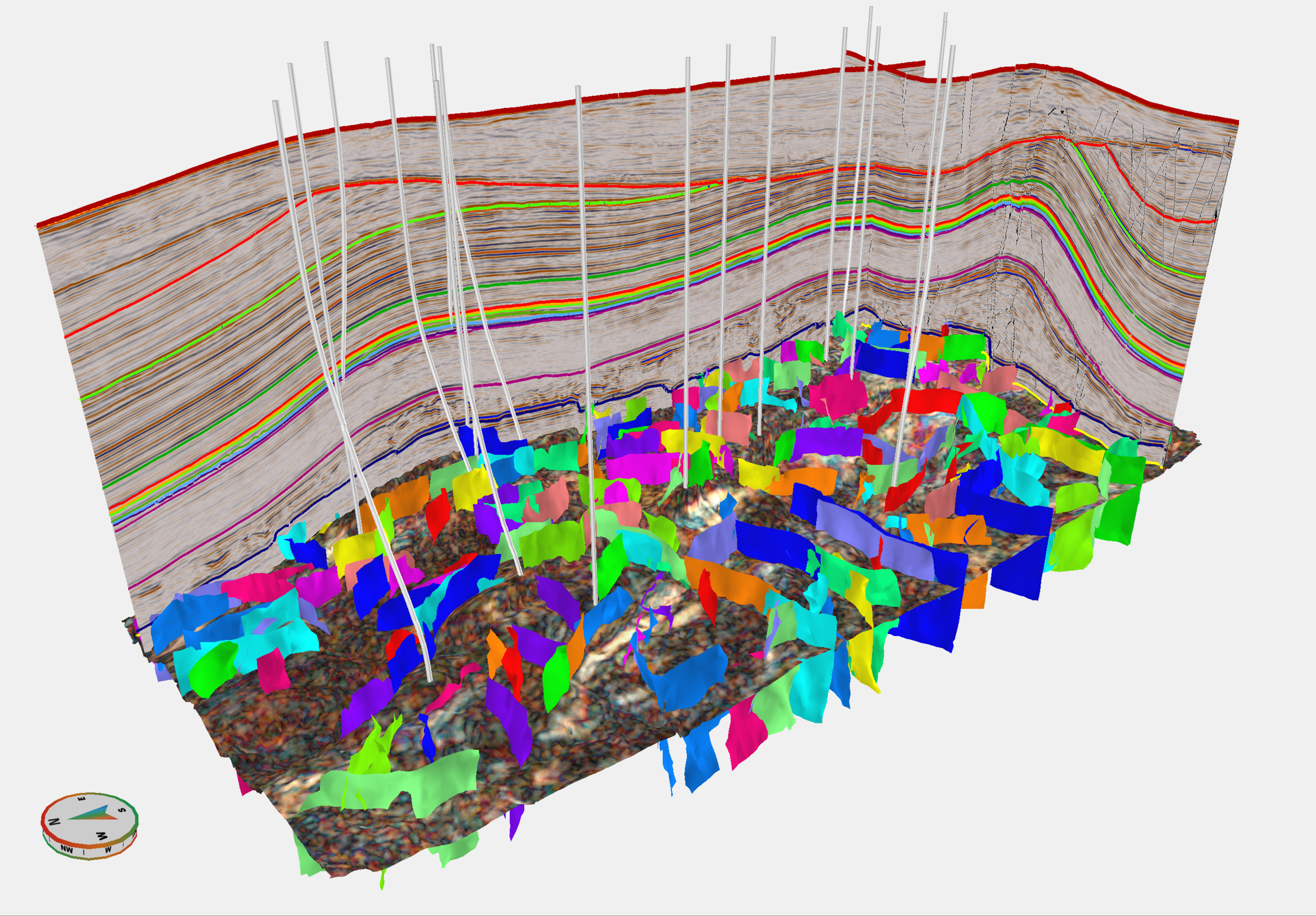The image size is (1316, 916).
Task: Click the S letter on compass face
Action: [121, 810]
